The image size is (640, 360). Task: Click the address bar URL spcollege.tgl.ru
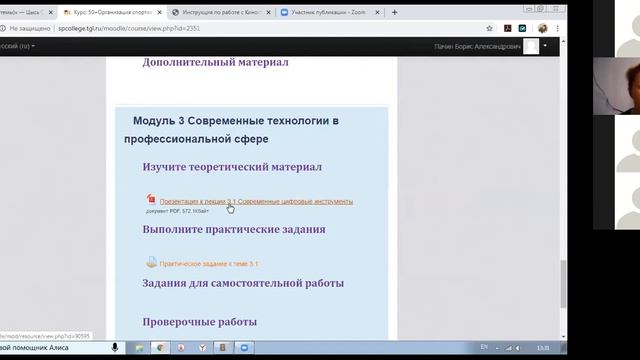click(129, 29)
